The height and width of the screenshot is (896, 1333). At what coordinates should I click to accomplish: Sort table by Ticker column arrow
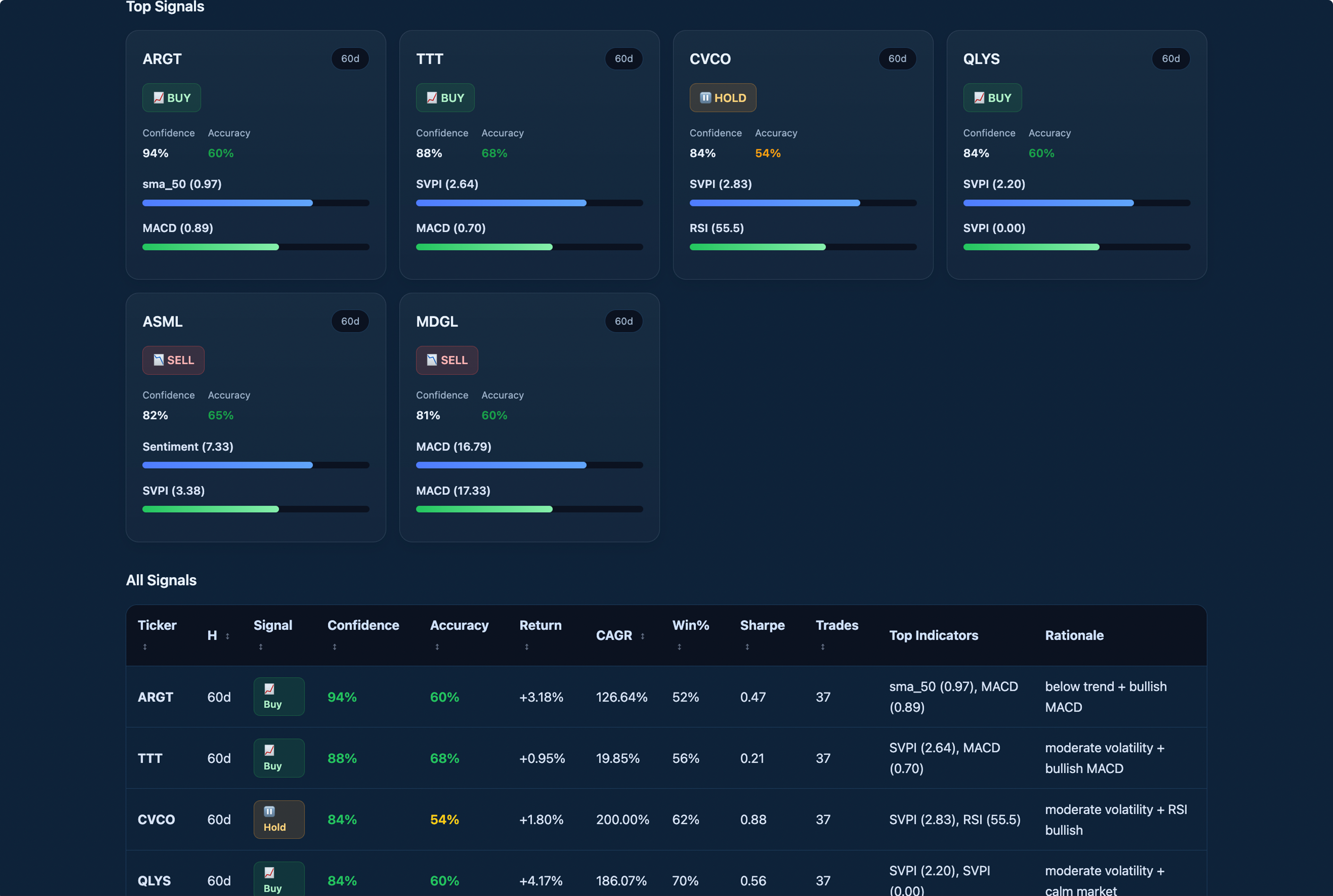(x=145, y=647)
